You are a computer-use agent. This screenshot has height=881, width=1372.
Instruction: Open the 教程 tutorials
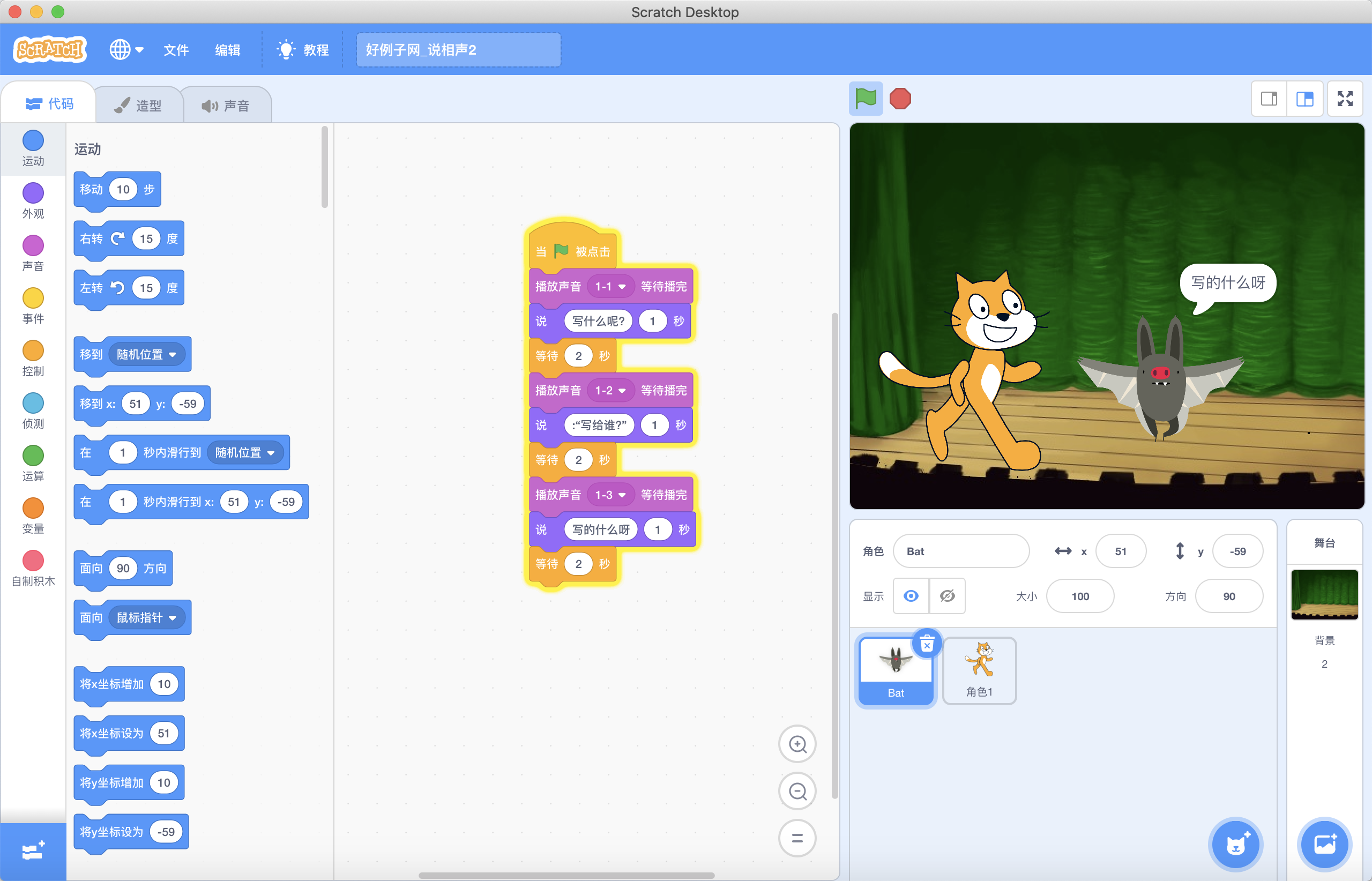[x=303, y=50]
